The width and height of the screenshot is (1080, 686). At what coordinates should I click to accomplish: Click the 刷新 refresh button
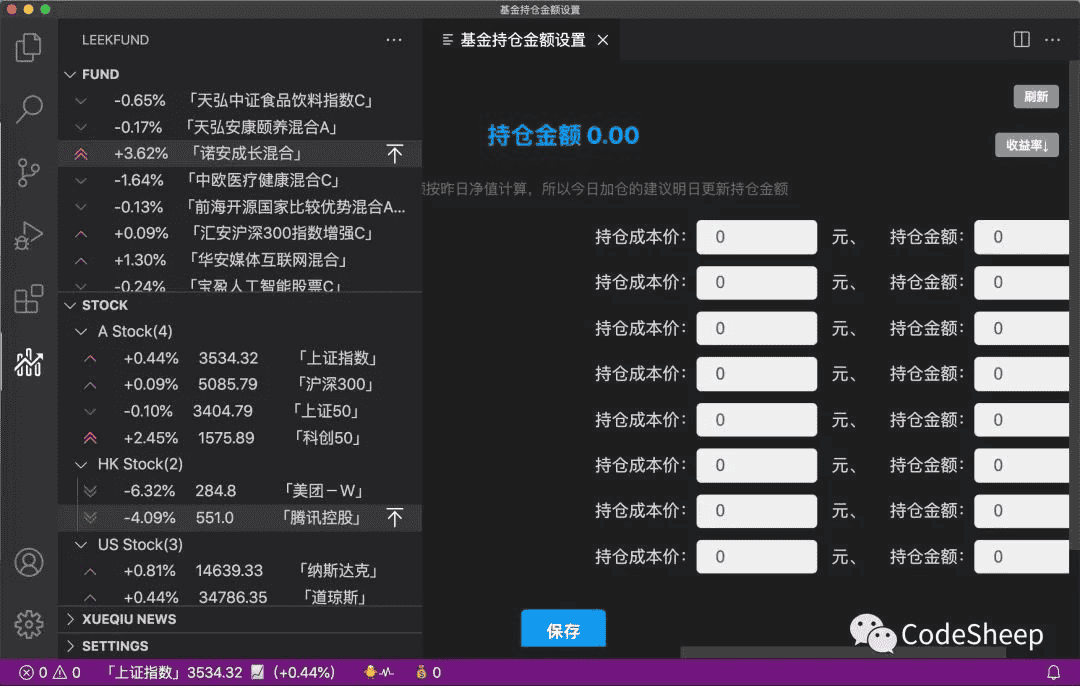1036,96
